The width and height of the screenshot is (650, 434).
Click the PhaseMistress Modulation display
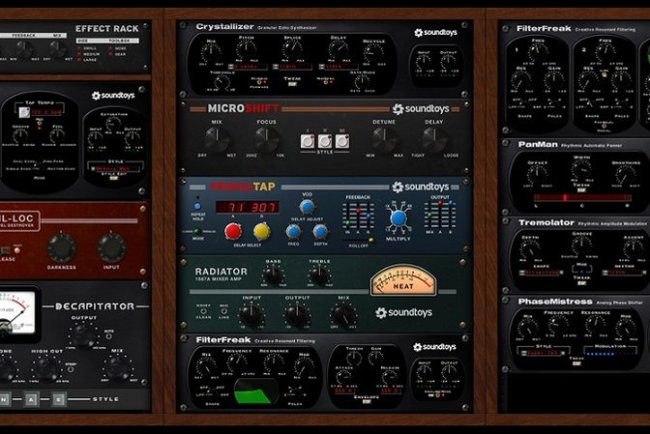point(609,354)
